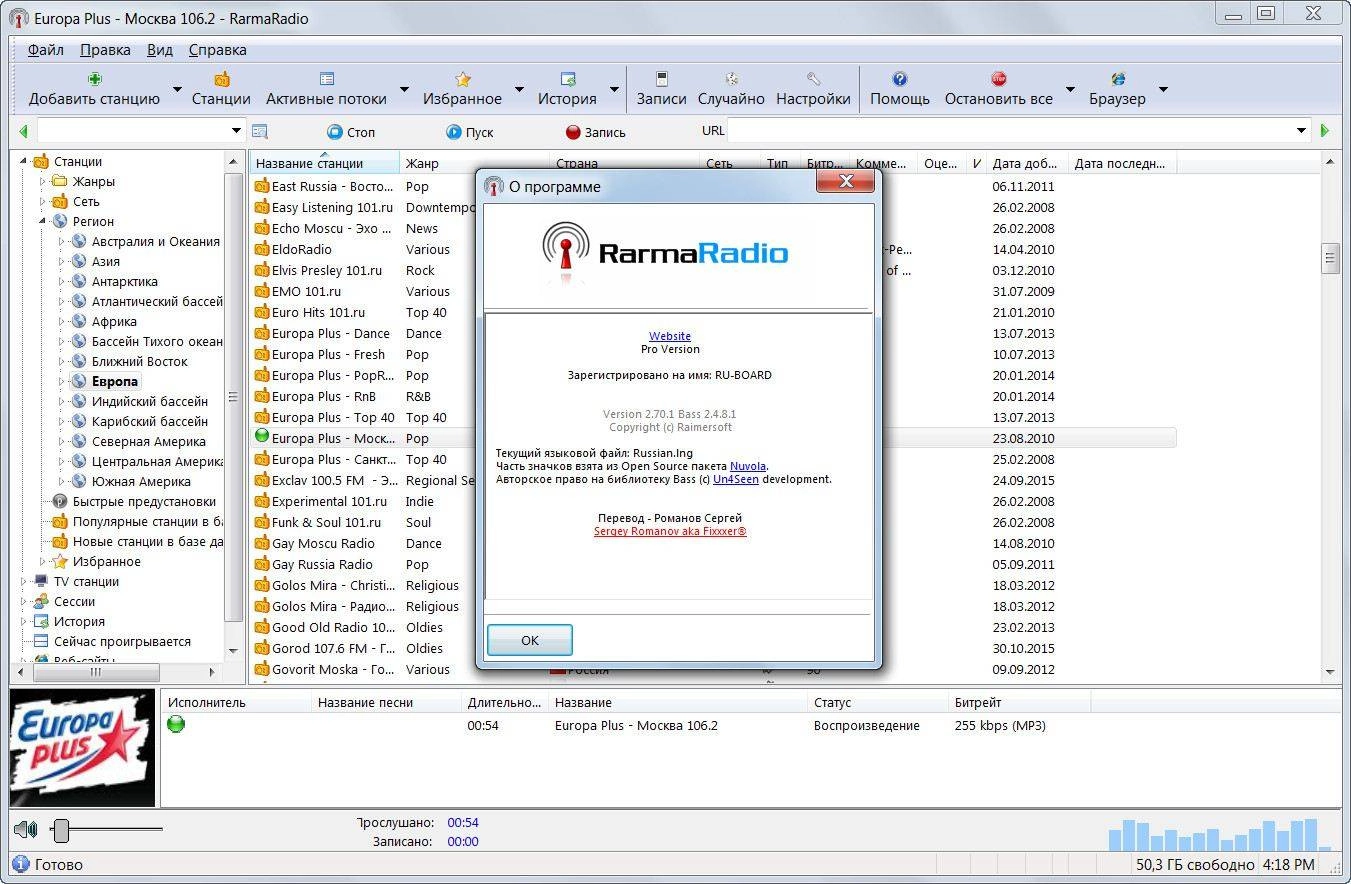Mute audio with the speaker icon

[26, 829]
